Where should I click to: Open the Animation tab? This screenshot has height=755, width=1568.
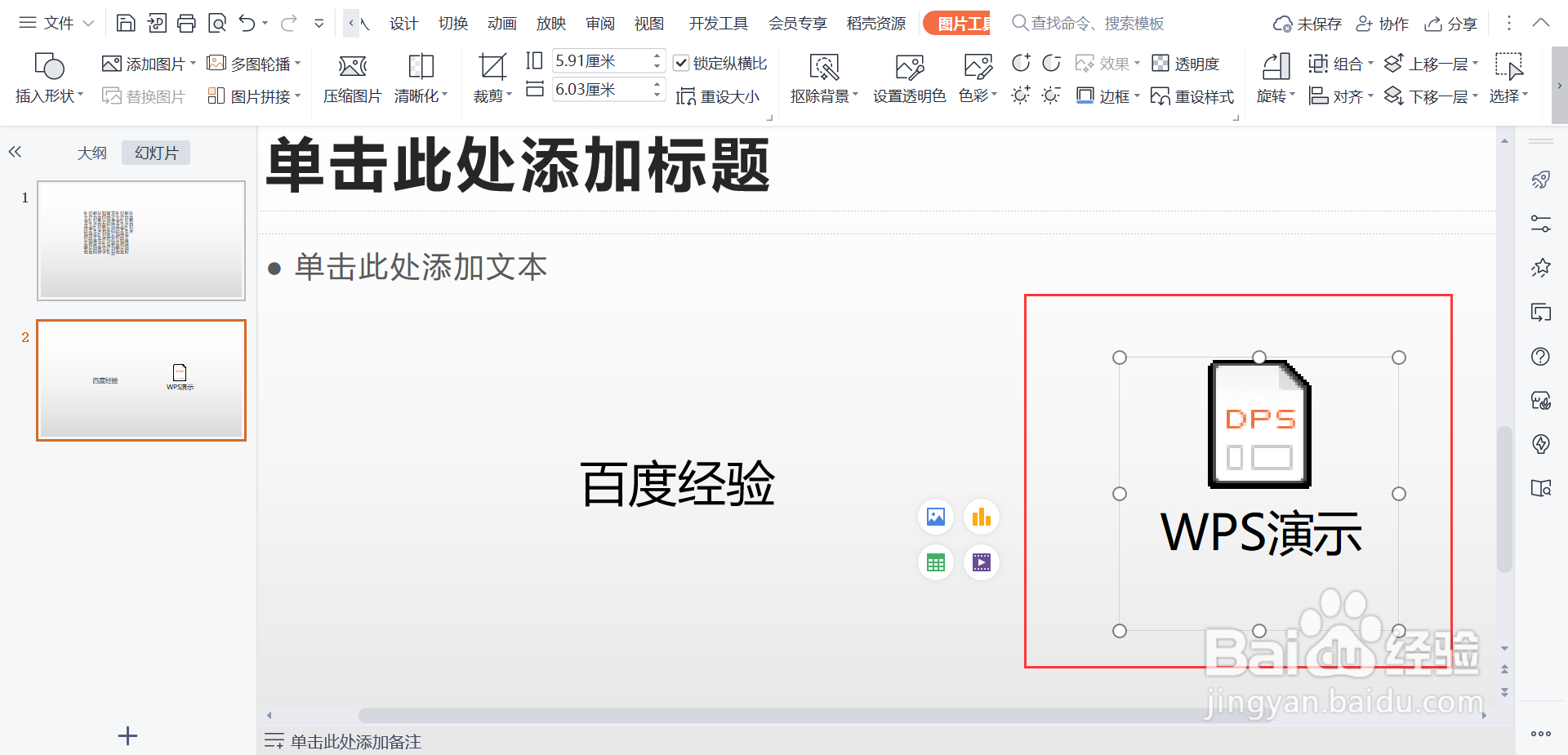click(x=502, y=24)
